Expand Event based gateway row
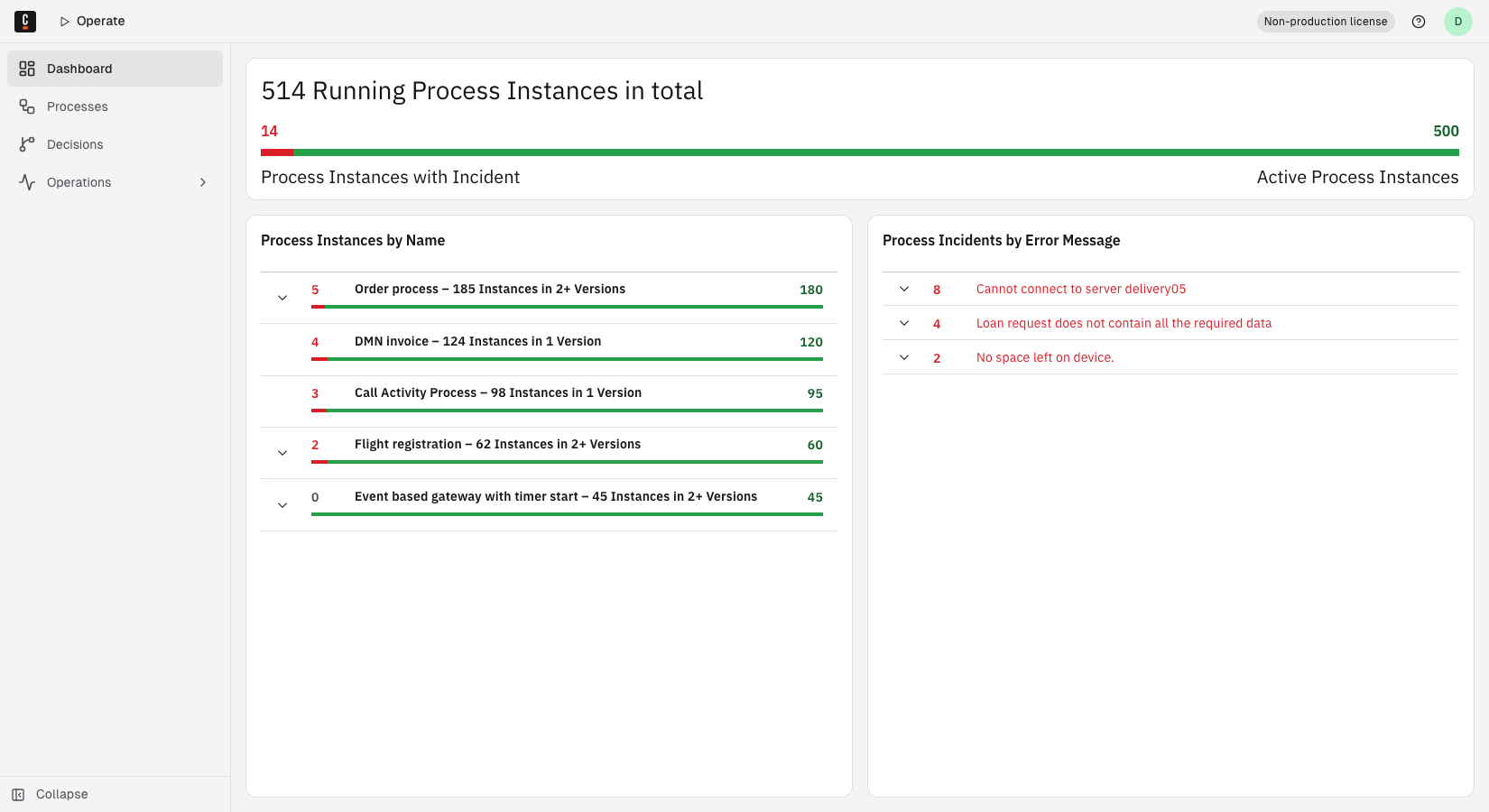Screen dimensions: 1489x812 [x=282, y=505]
